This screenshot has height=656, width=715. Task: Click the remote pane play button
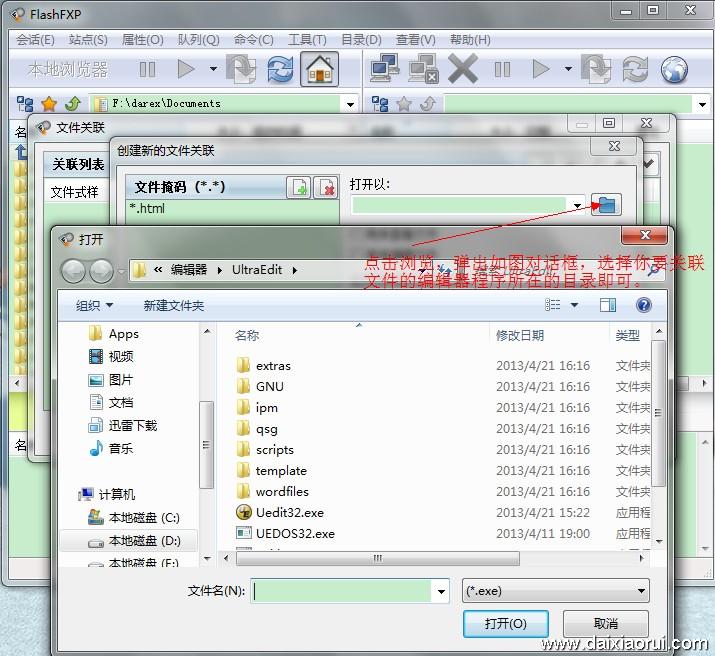541,69
